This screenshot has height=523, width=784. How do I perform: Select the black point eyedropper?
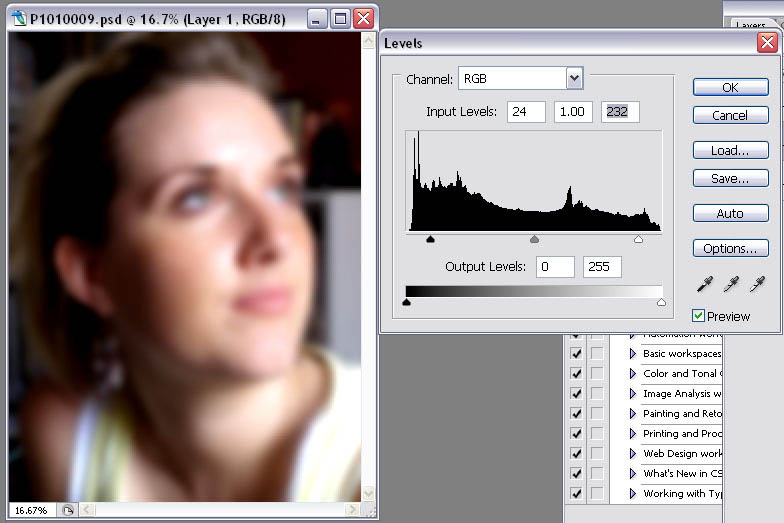coord(705,284)
